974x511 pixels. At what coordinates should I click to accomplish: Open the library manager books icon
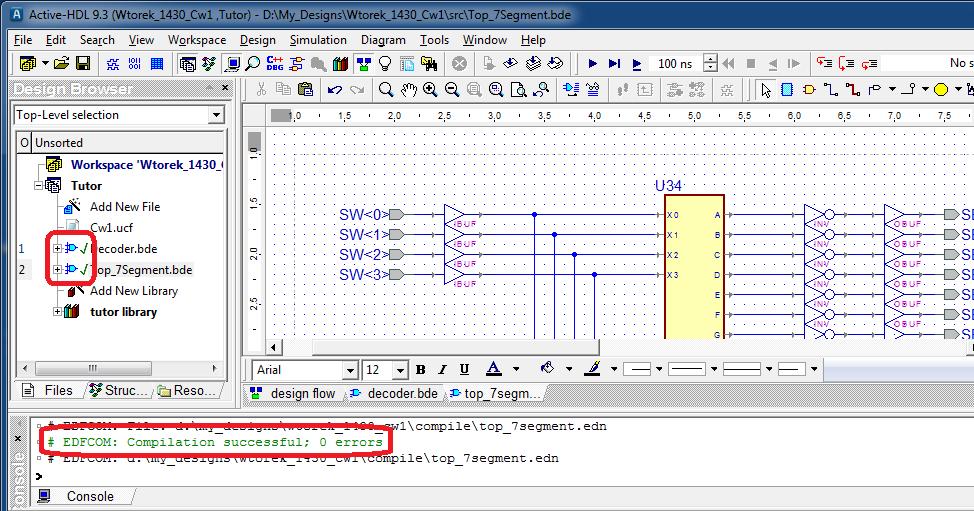[x=340, y=63]
